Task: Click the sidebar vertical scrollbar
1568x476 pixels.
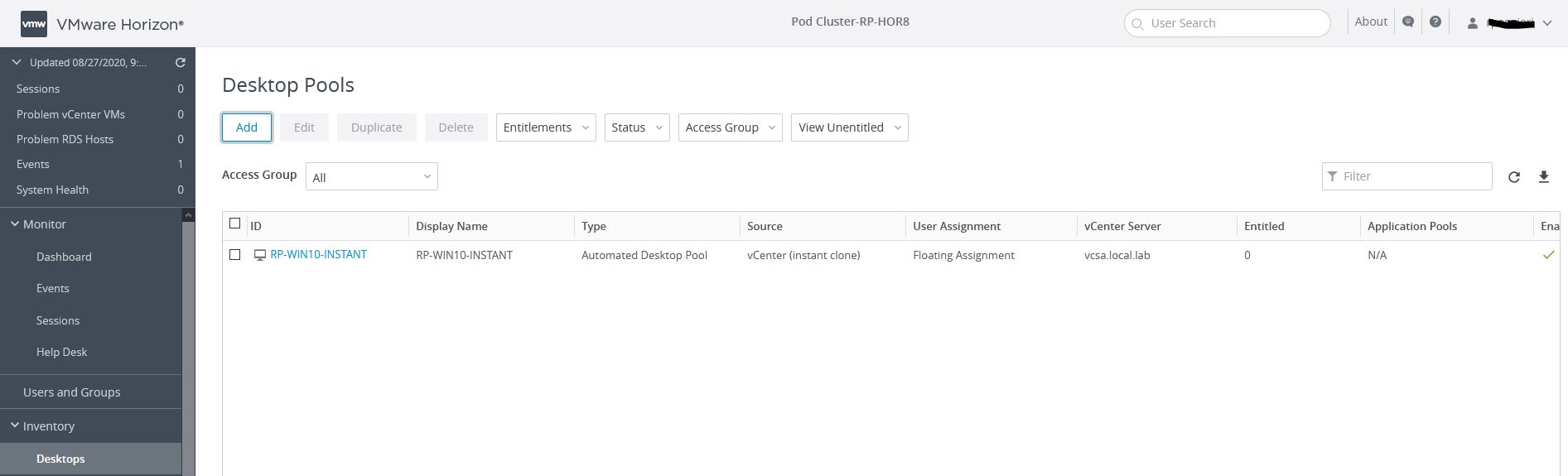Action: click(x=189, y=348)
